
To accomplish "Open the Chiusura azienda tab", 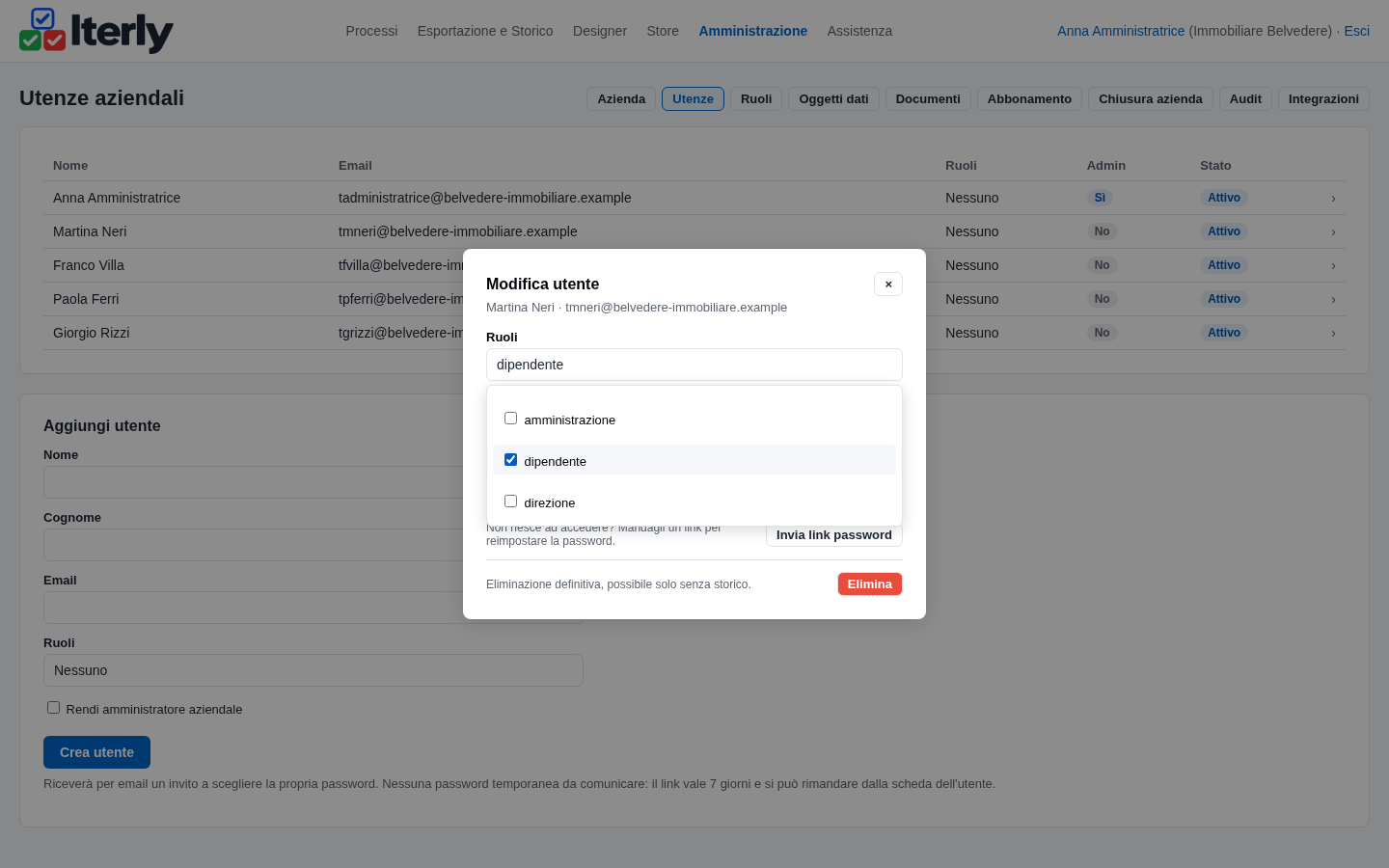I will [x=1151, y=99].
